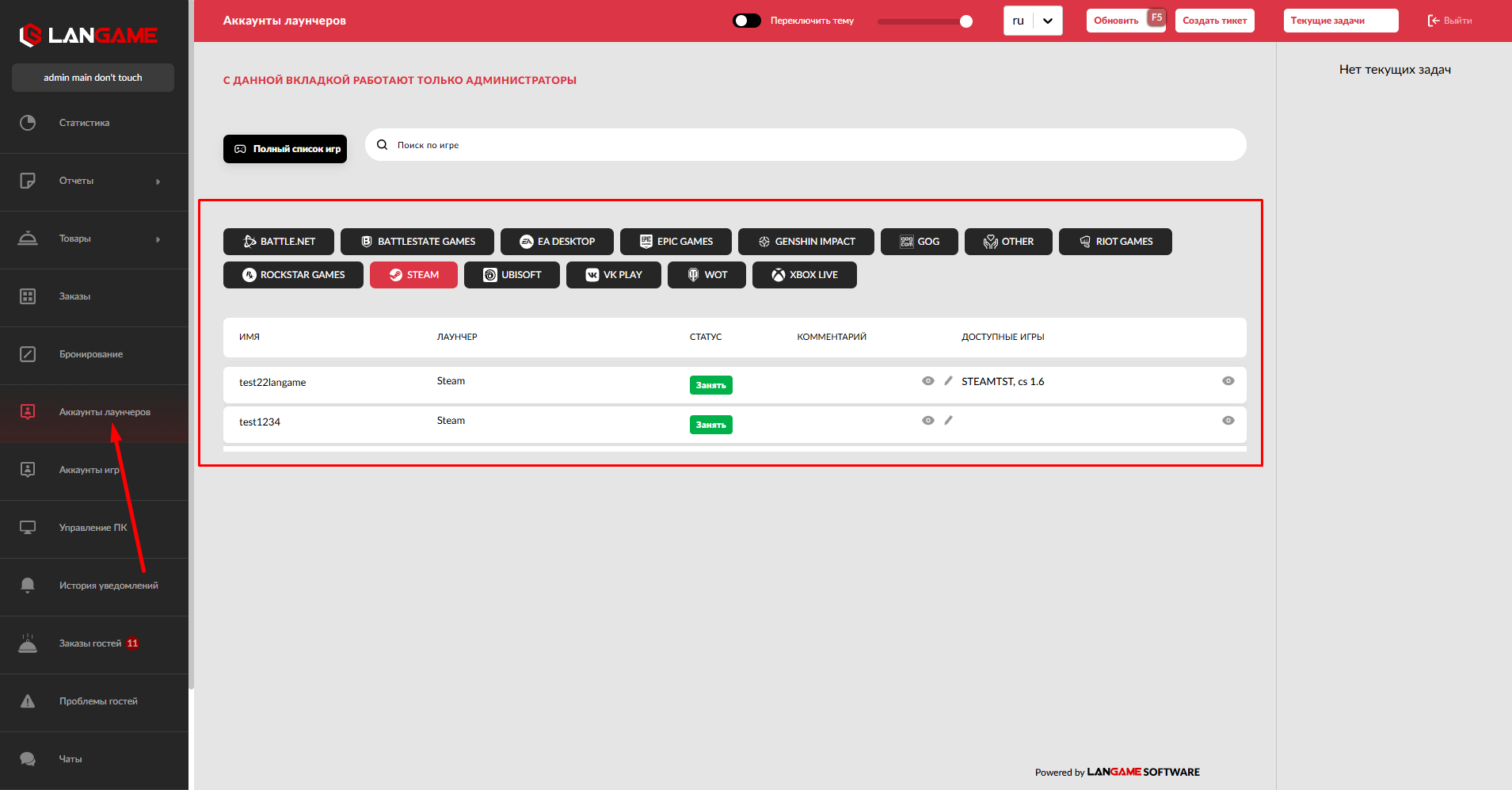This screenshot has width=1512, height=790.
Task: Select the BATTLESTATE GAMES launcher tab
Action: (417, 242)
